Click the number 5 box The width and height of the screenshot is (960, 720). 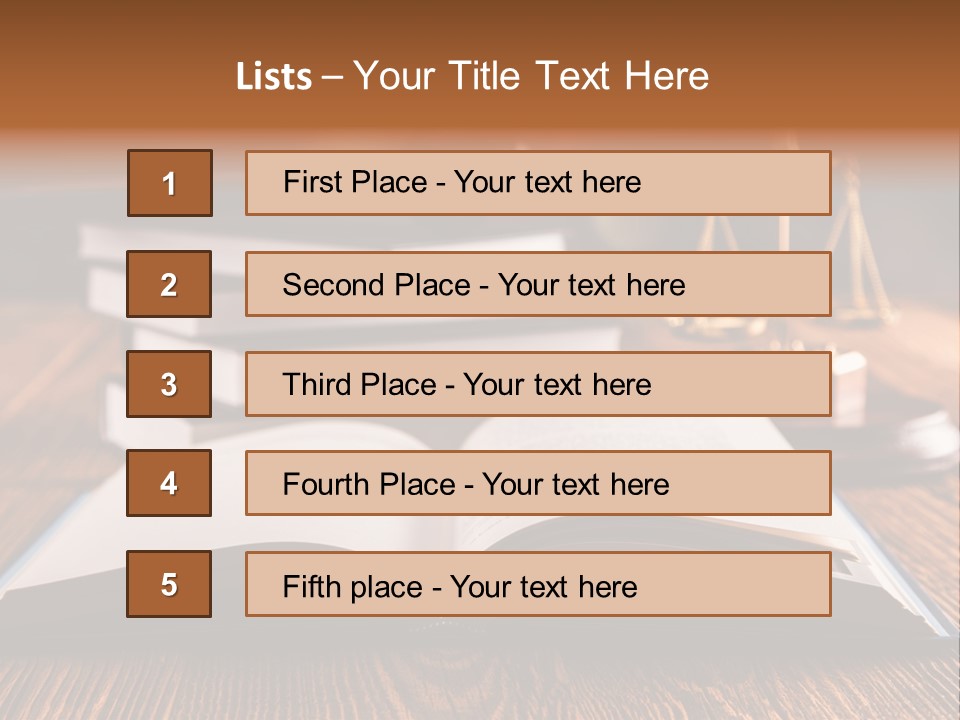tap(170, 584)
